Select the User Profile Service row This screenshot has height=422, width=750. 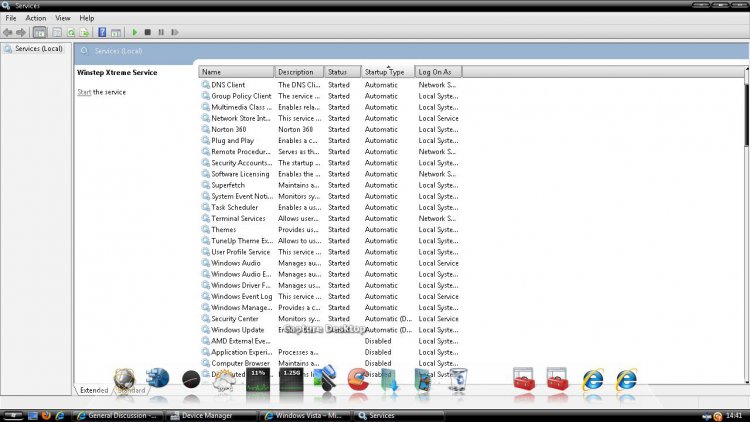[x=330, y=252]
